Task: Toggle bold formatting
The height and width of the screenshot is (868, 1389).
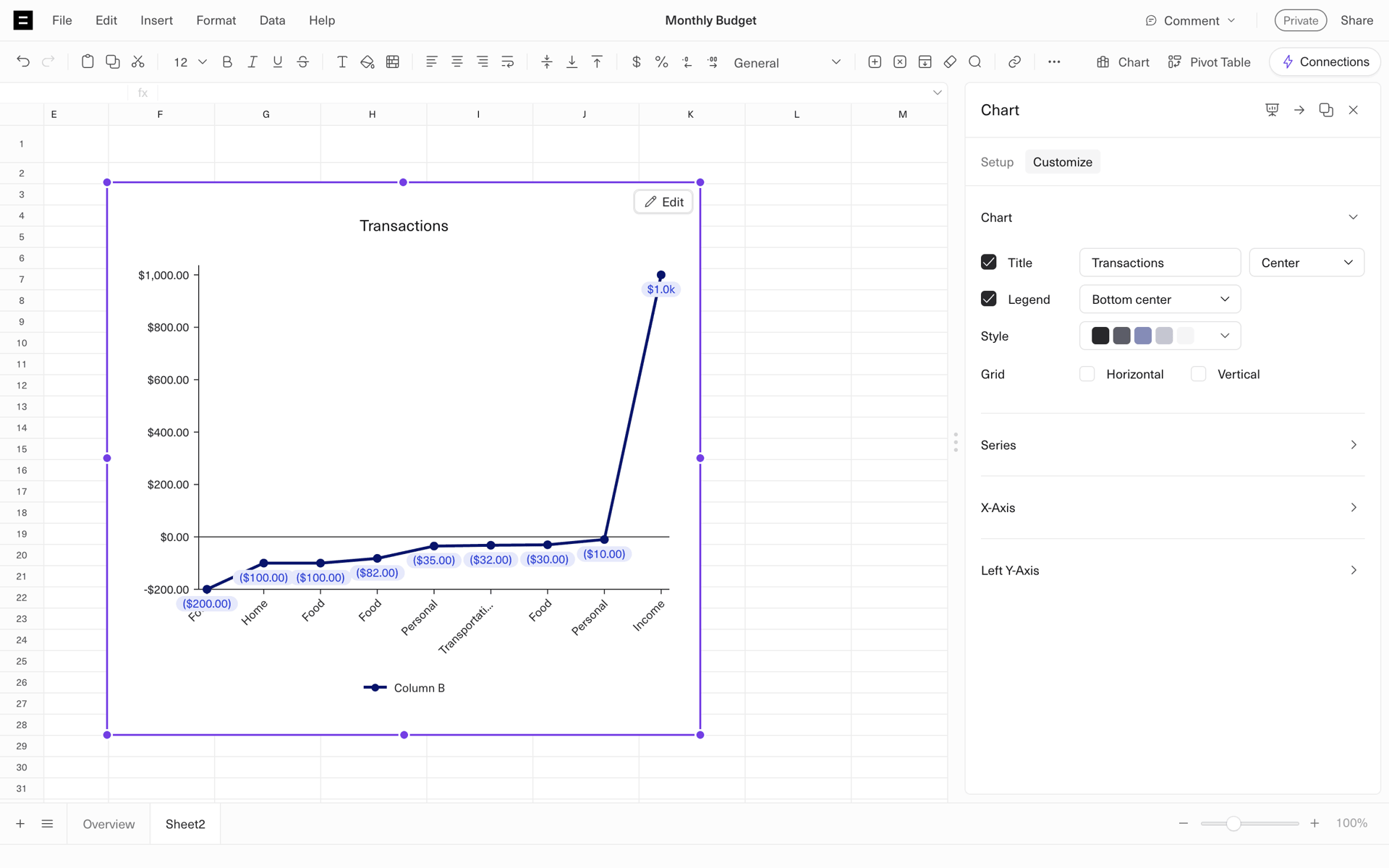Action: click(227, 62)
